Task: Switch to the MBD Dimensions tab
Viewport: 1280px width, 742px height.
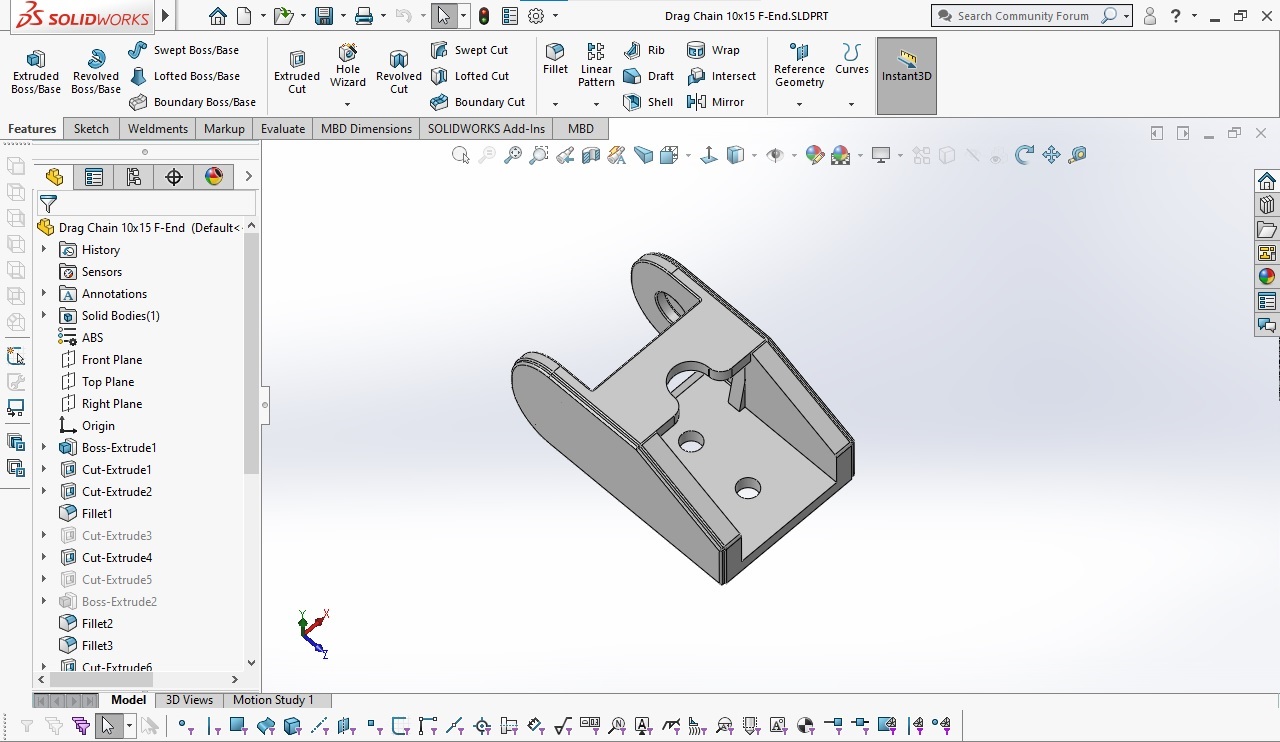Action: [366, 129]
